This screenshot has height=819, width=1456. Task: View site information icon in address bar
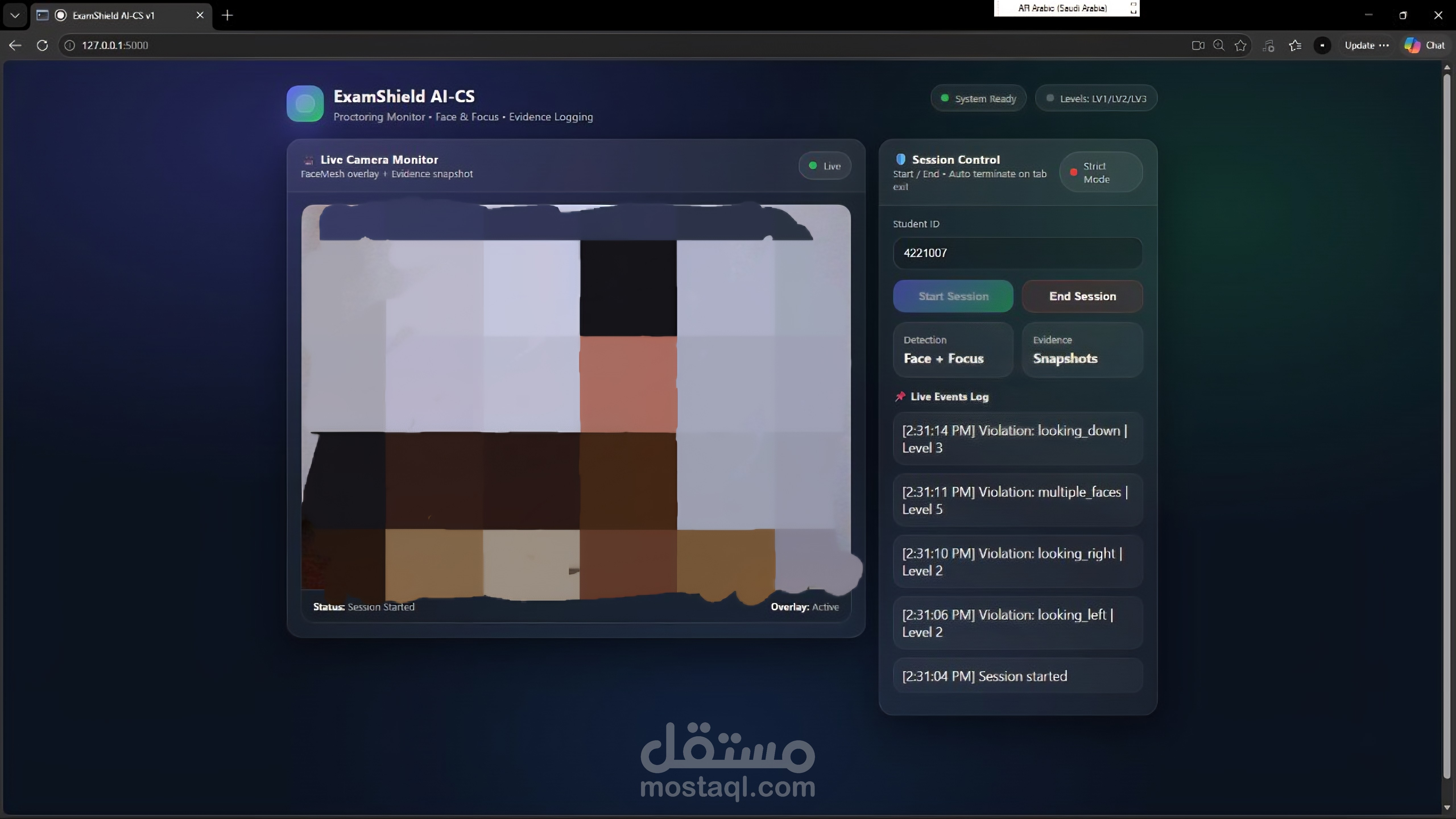coord(69,45)
